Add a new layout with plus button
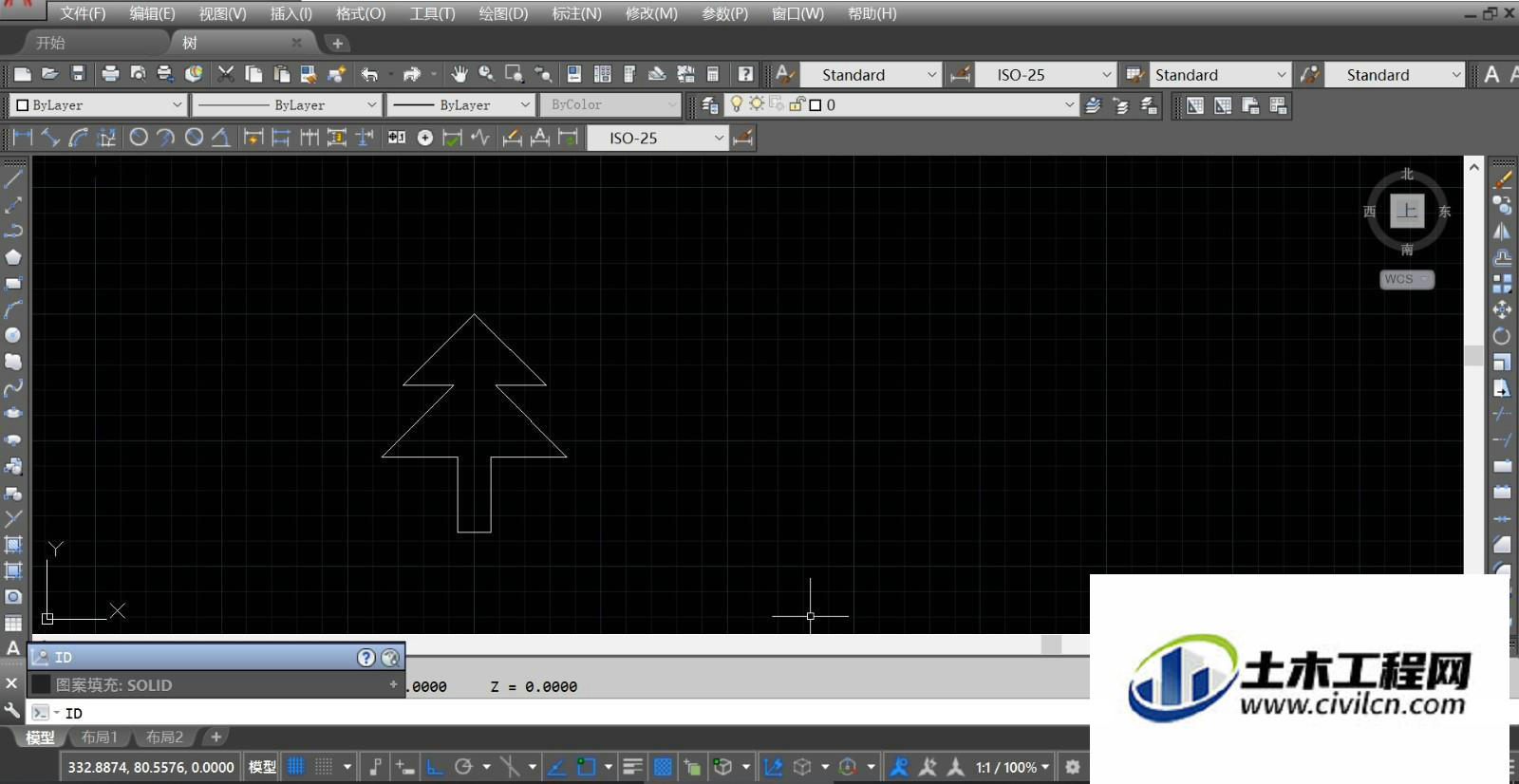The image size is (1519, 784). (216, 737)
